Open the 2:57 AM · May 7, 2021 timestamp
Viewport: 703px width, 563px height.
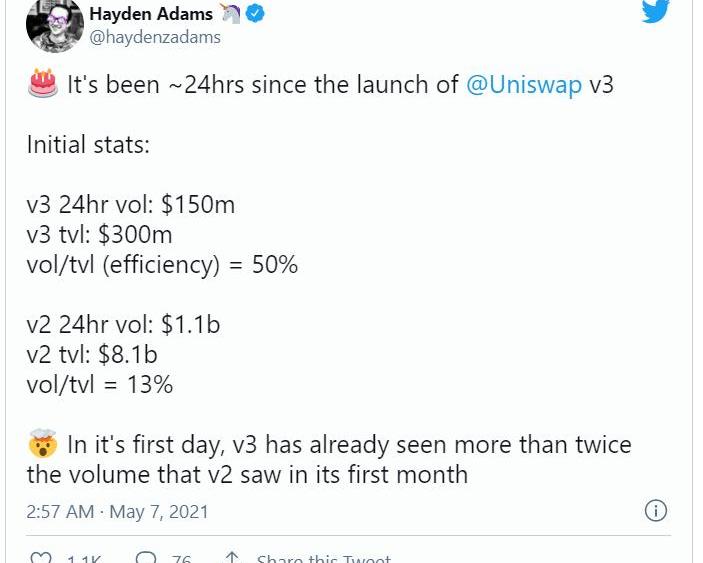point(118,512)
